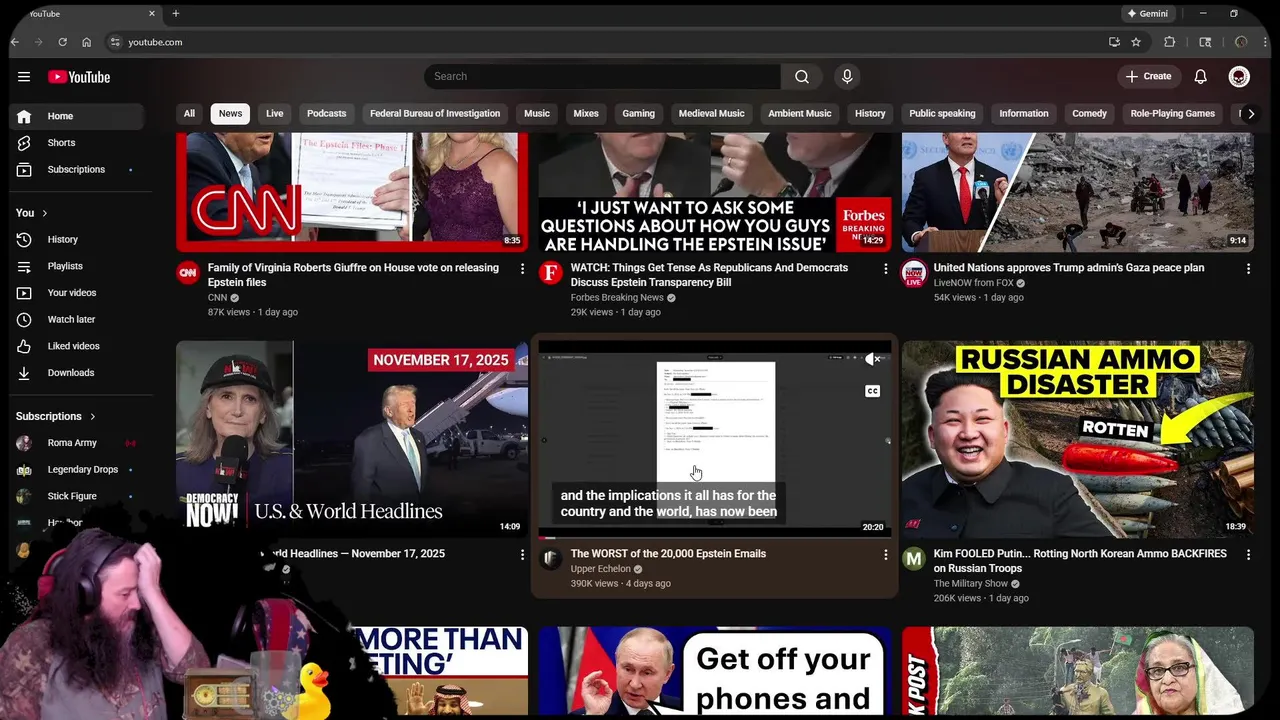1280x720 pixels.
Task: Open Stick Figure channel subscription
Action: [76, 496]
